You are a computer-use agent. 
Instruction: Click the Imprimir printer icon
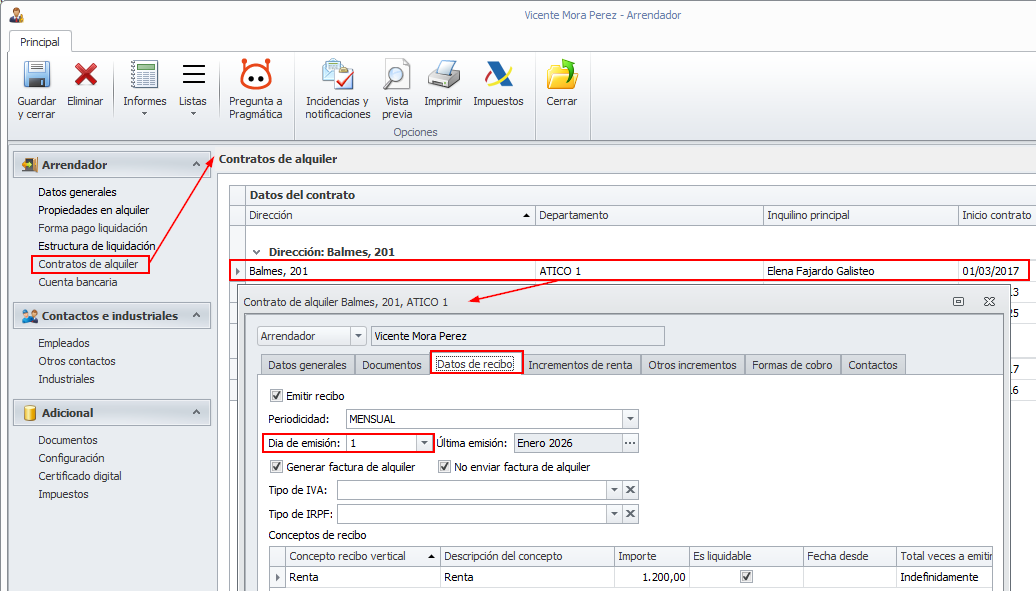[443, 75]
